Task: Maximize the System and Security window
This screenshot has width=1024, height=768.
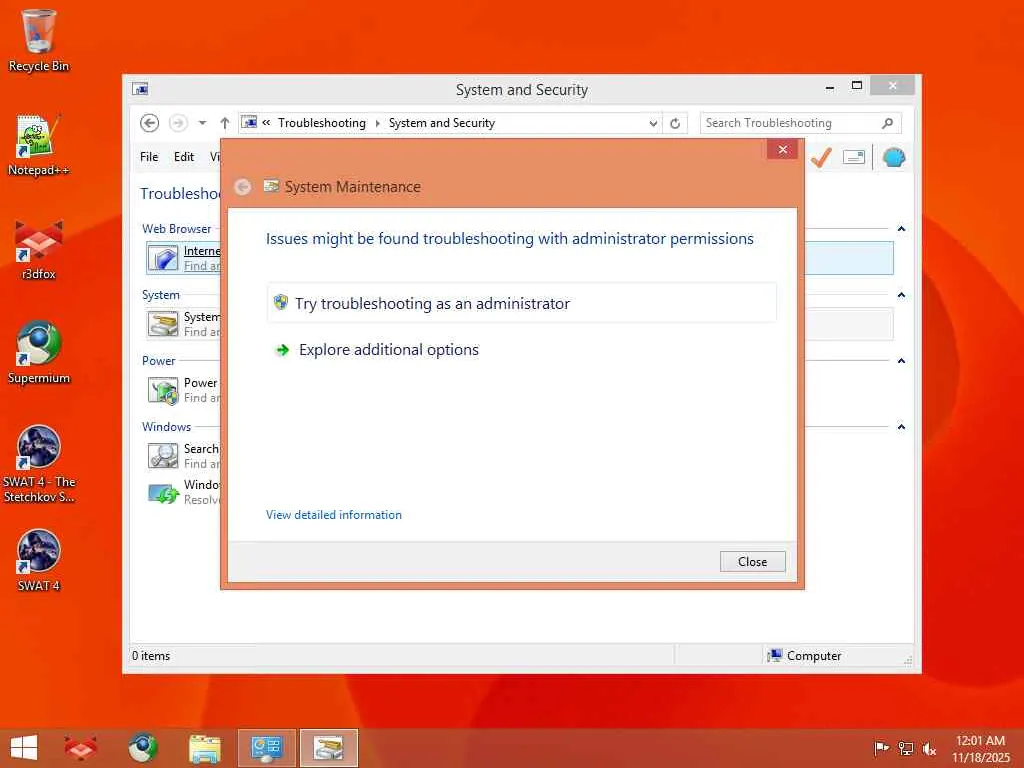Action: point(857,86)
